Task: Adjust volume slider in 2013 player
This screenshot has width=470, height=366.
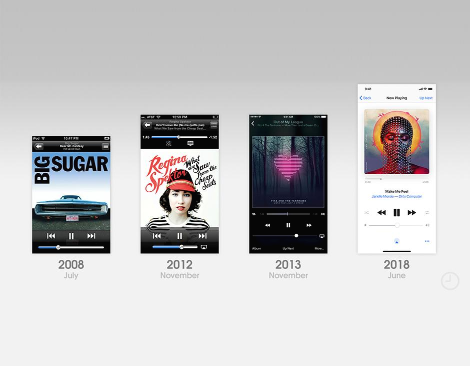Action: 285,236
